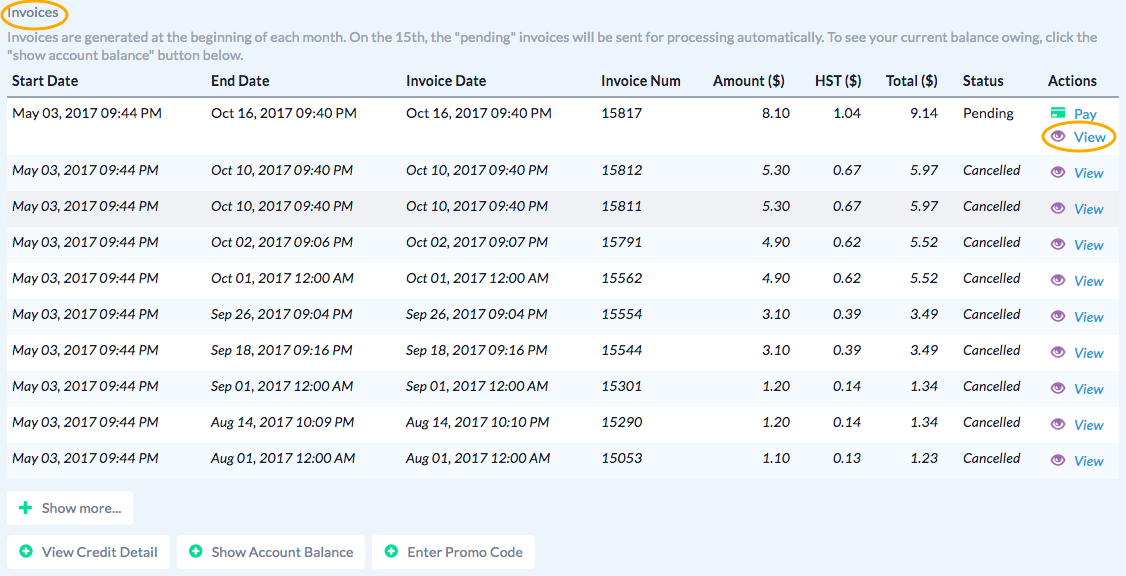
Task: Click the eye icon for invoice 15812
Action: coord(1058,172)
